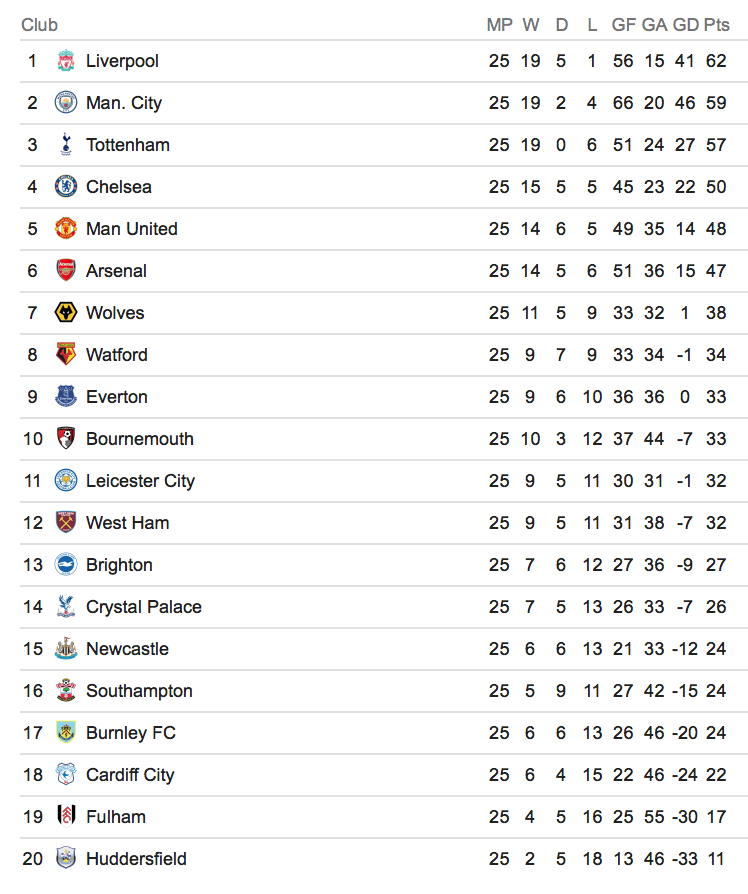This screenshot has width=748, height=894.
Task: Open the Southampton team link
Action: click(x=139, y=691)
